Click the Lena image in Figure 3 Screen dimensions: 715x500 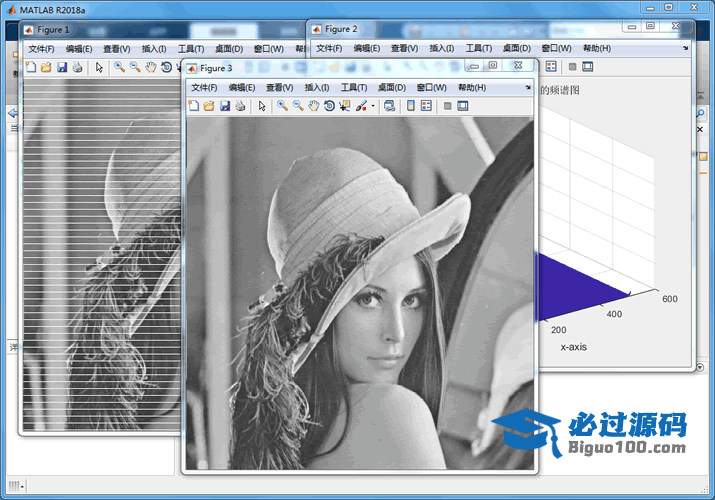click(360, 293)
